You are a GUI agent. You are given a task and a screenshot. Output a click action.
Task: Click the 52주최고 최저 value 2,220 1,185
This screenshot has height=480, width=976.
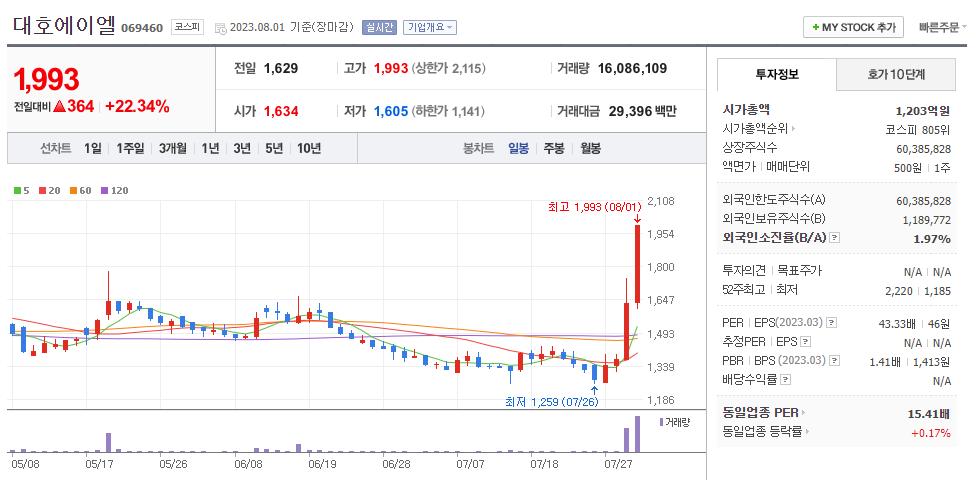coord(918,290)
